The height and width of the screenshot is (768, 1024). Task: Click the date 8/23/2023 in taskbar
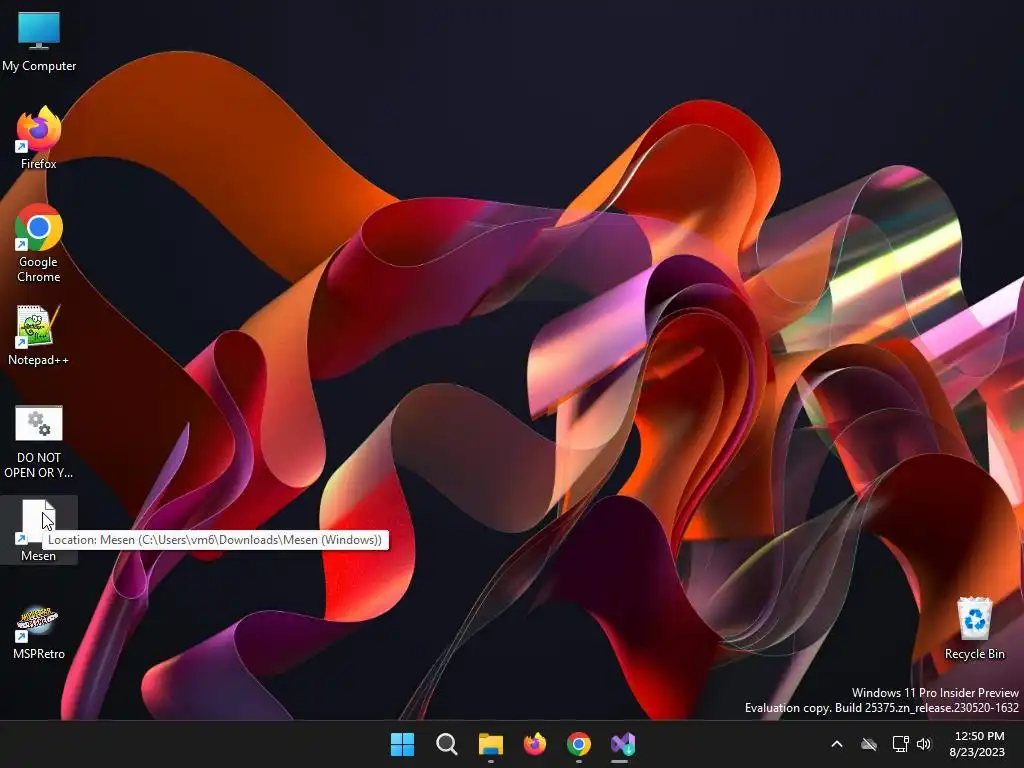(977, 752)
